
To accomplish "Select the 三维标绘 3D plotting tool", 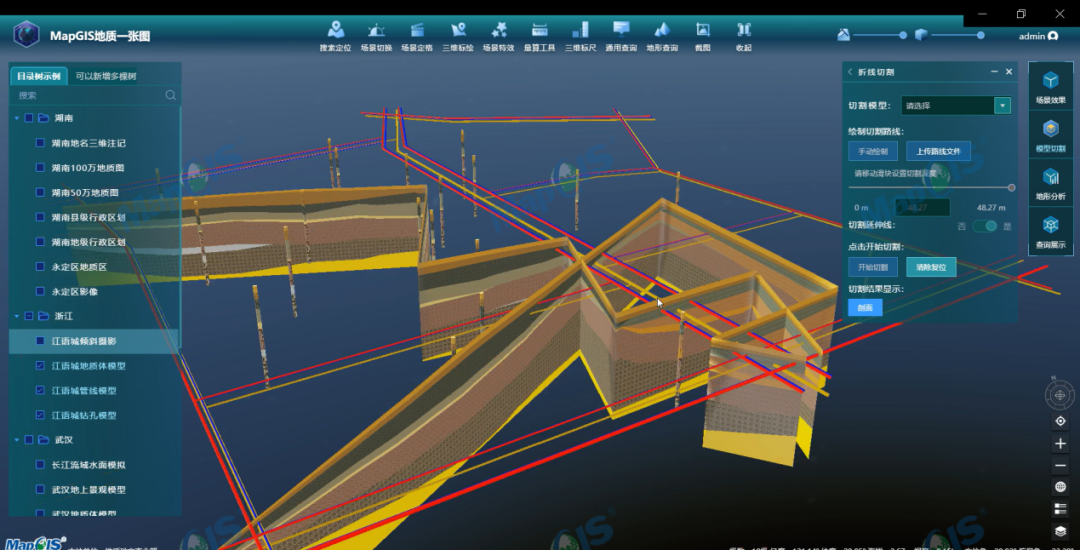I will (458, 36).
